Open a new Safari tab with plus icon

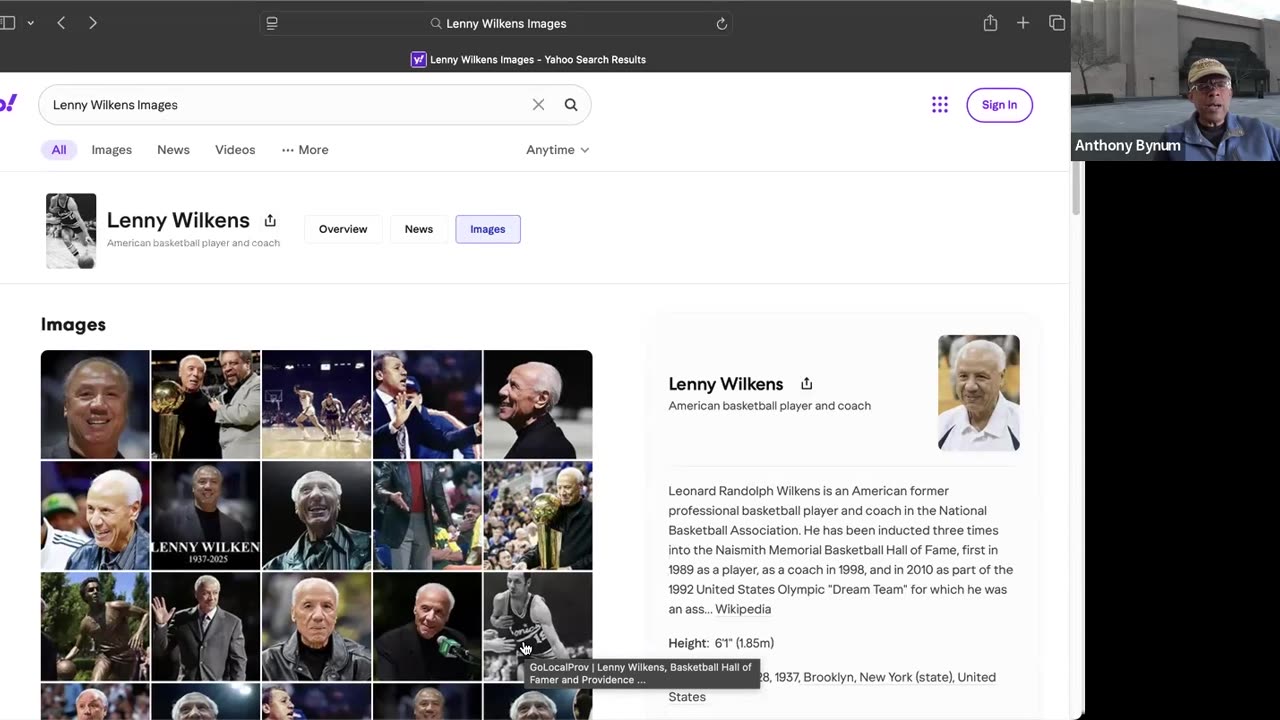(x=1023, y=23)
